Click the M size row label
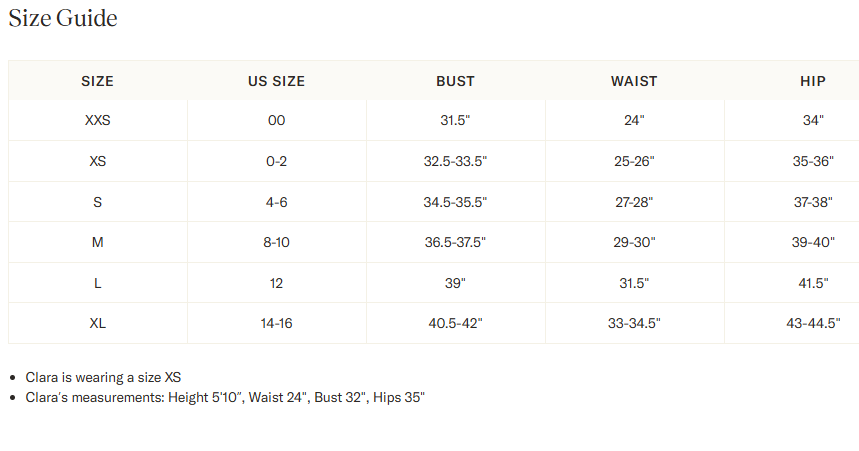 click(x=98, y=243)
